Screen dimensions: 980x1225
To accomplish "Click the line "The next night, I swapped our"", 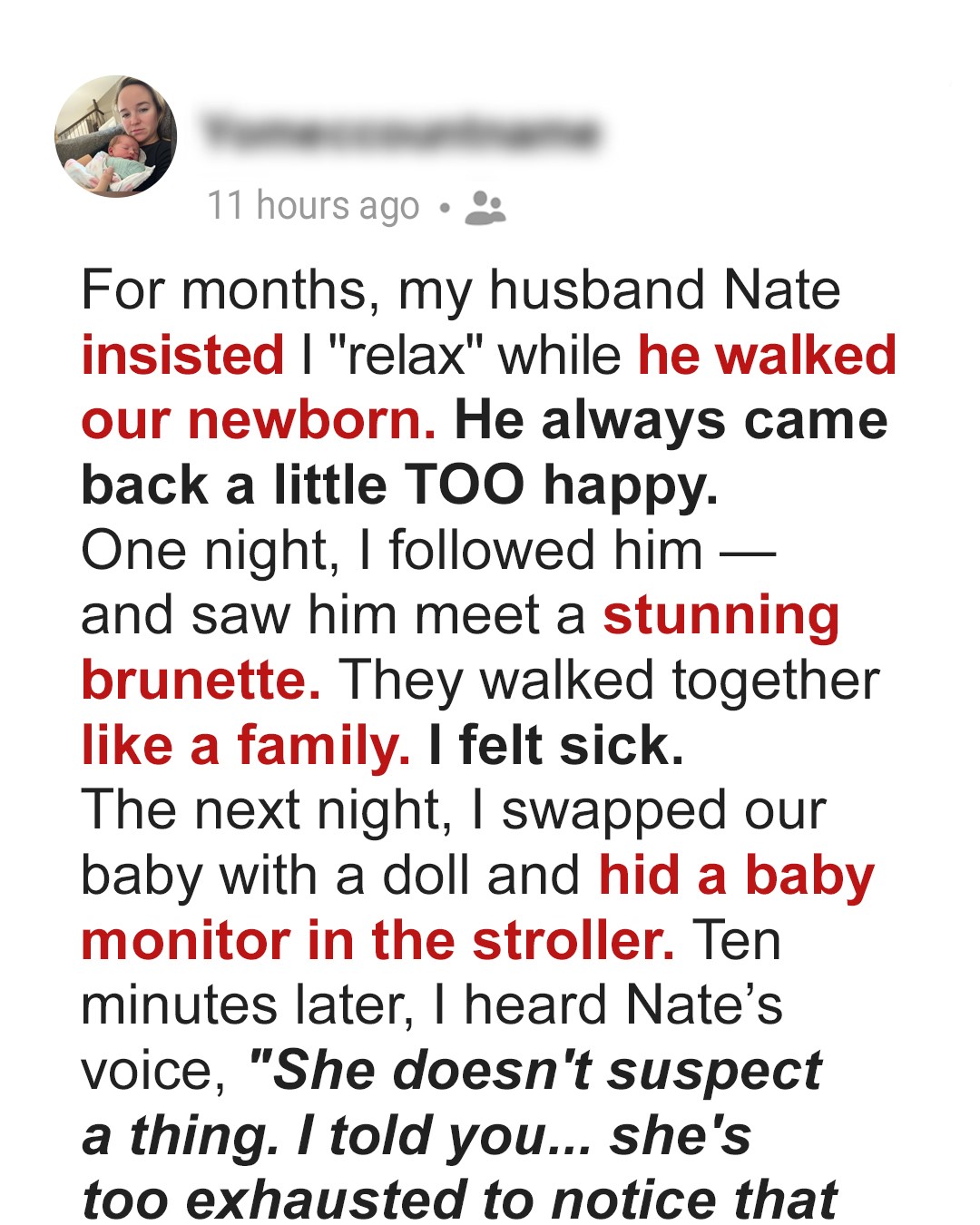I will pyautogui.click(x=453, y=810).
